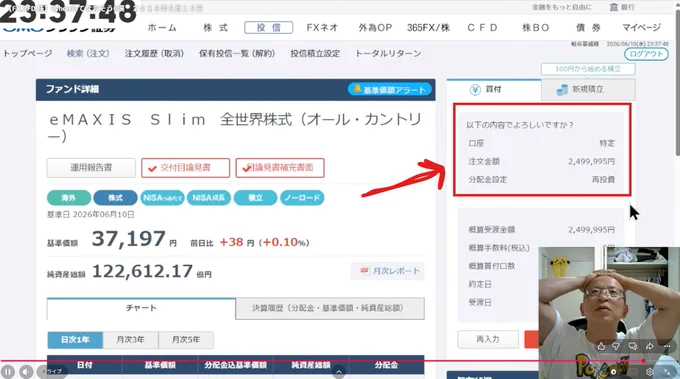
Task: Click the 株式 category tag
Action: [x=115, y=198]
